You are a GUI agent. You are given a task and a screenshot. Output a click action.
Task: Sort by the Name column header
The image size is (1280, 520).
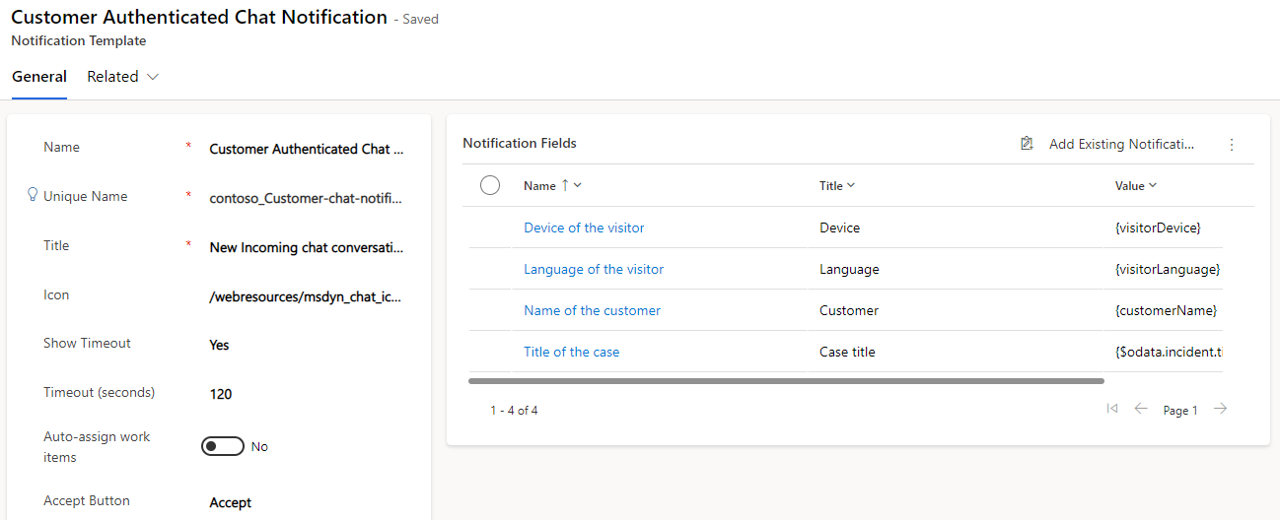coord(552,185)
